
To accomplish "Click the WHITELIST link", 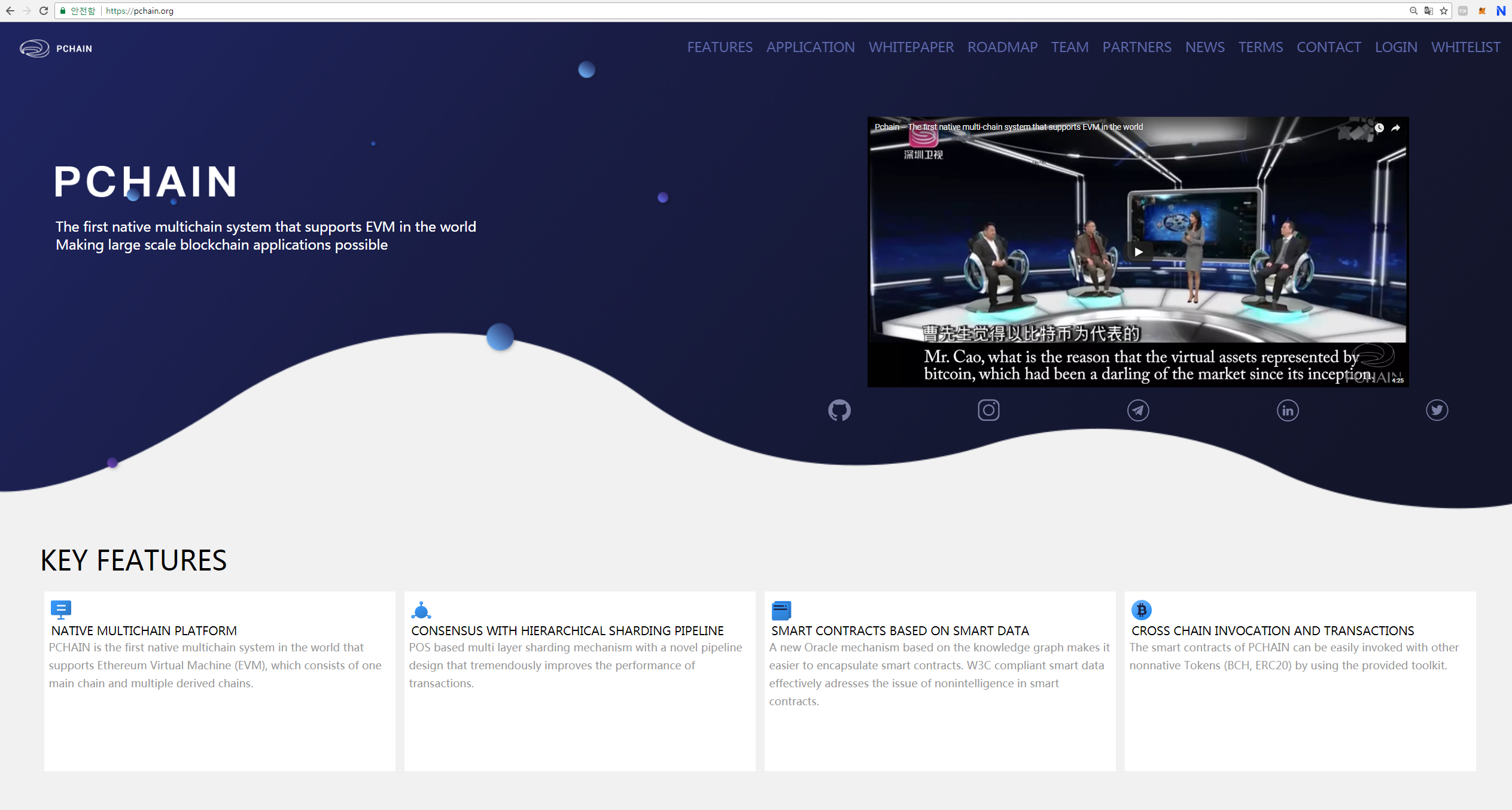I will (1465, 47).
